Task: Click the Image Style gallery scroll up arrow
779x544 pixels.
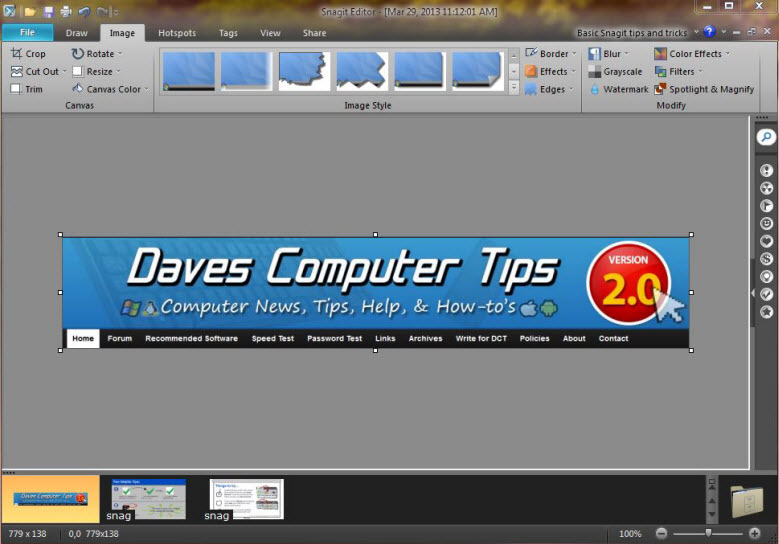Action: pos(514,55)
